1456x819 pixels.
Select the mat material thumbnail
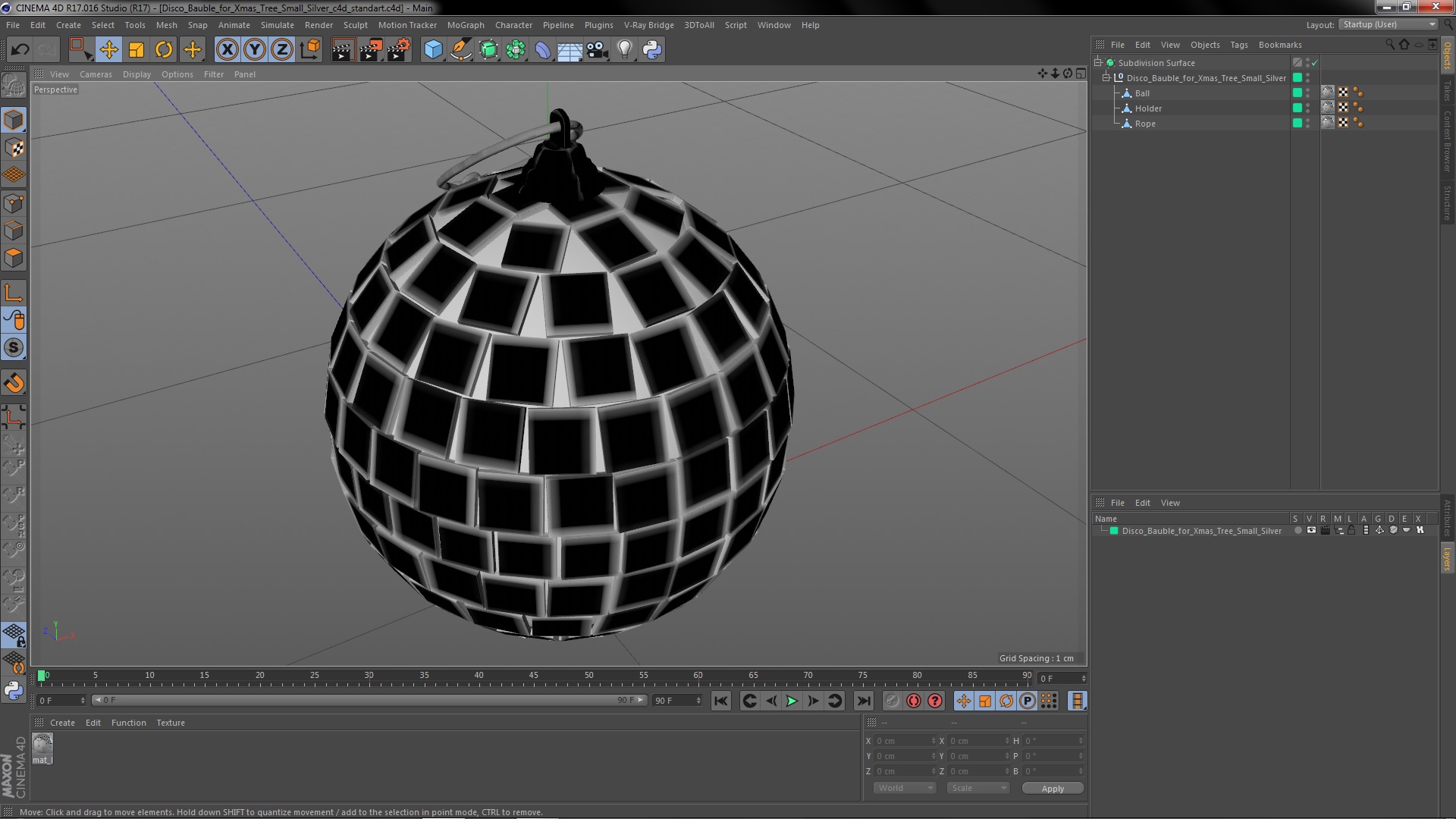pos(42,745)
